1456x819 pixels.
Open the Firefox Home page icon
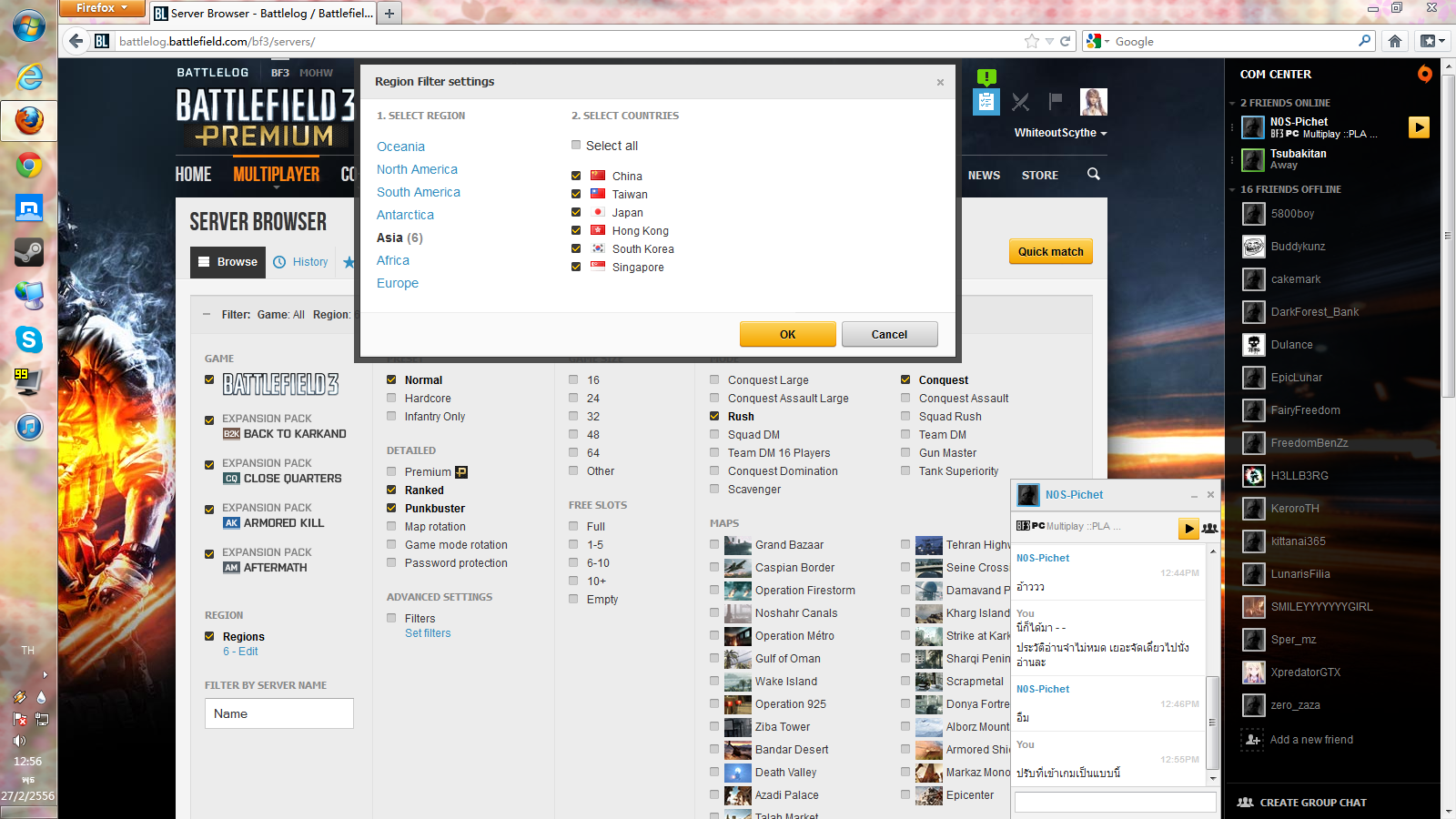click(x=1395, y=41)
